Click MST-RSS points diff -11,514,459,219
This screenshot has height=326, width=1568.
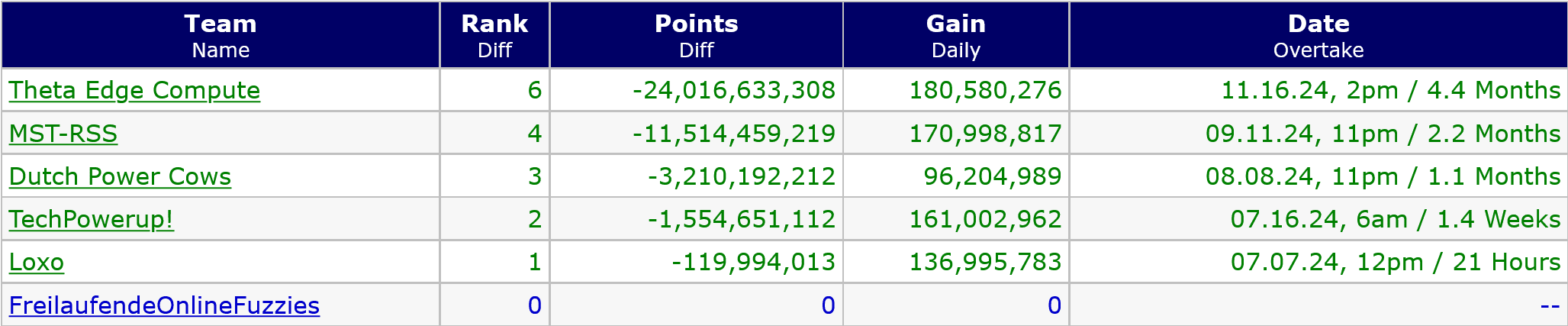pos(734,134)
